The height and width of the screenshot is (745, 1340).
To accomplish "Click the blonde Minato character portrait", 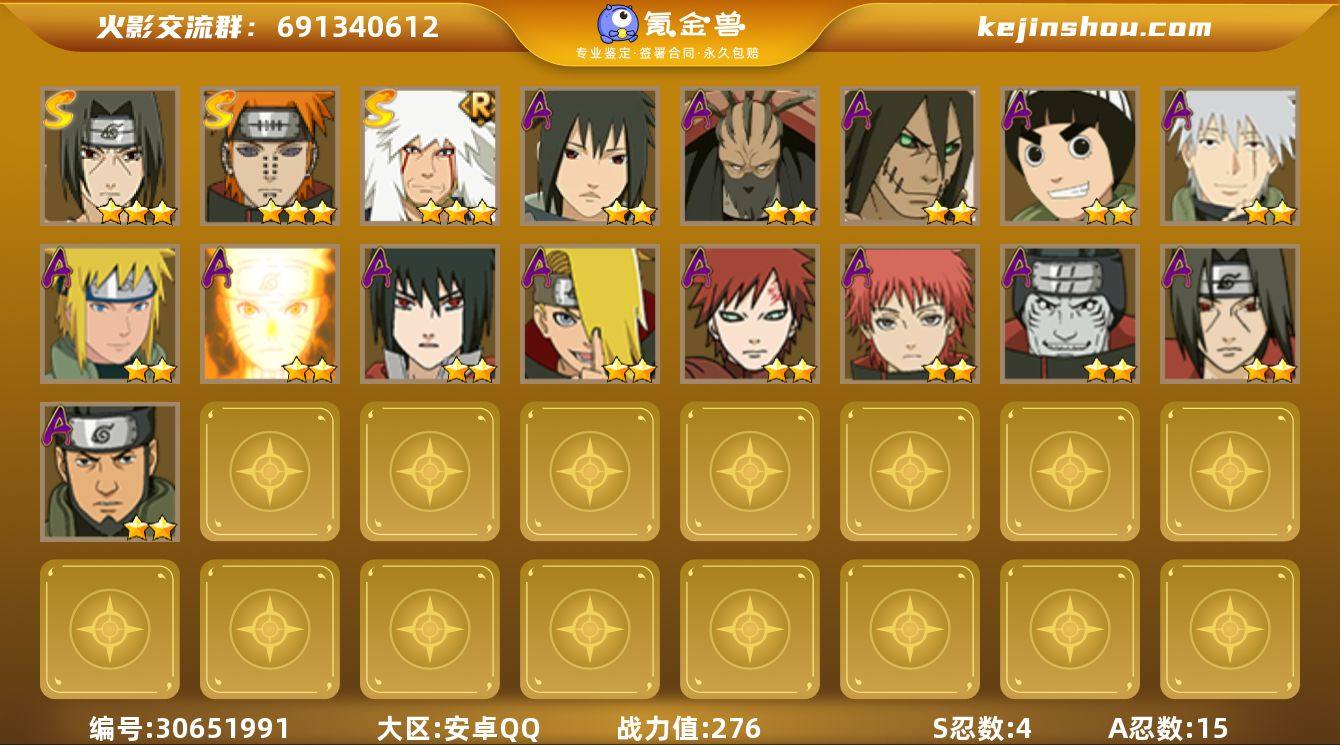I will (110, 314).
